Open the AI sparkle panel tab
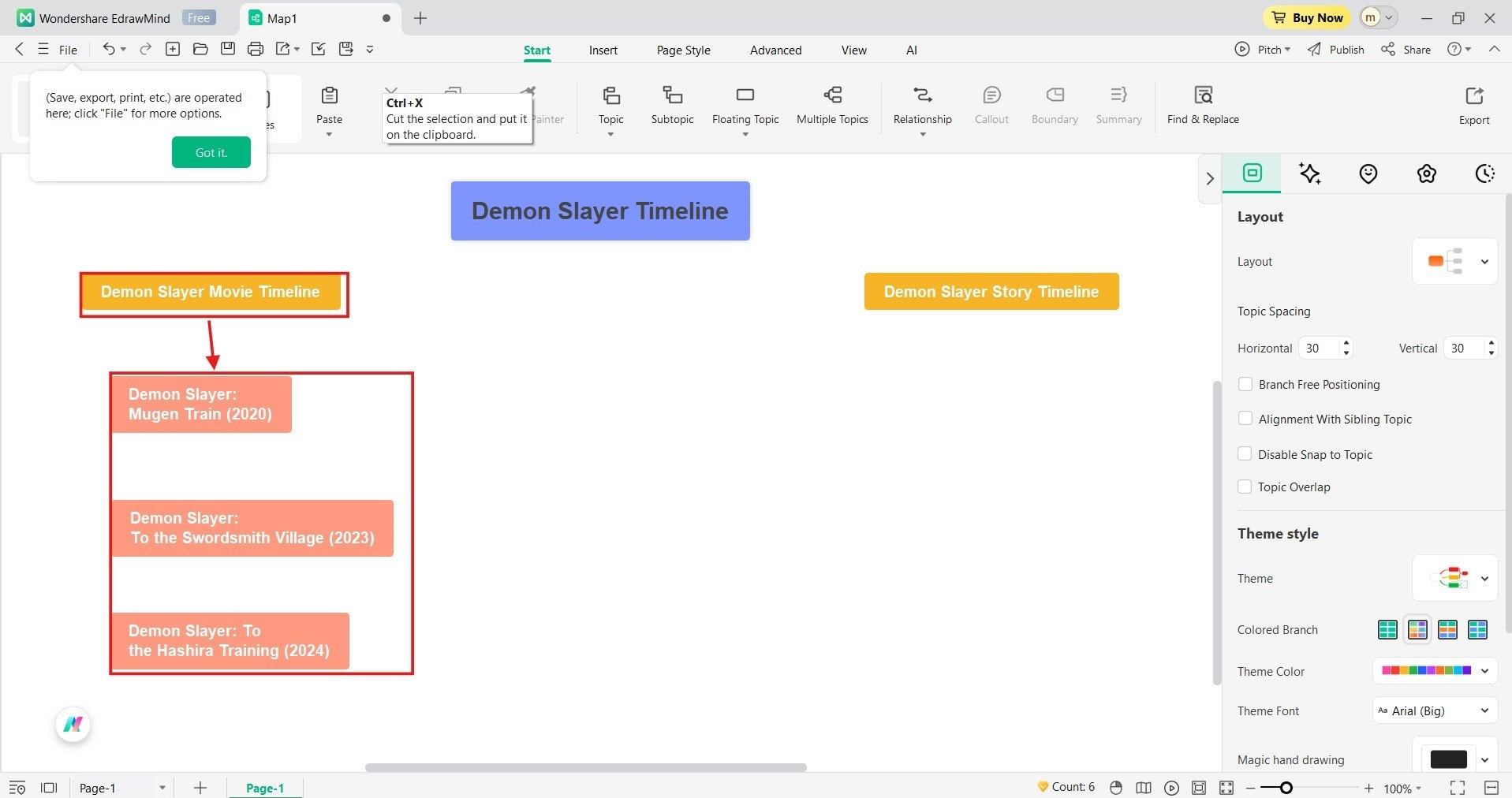1512x798 pixels. tap(1310, 173)
